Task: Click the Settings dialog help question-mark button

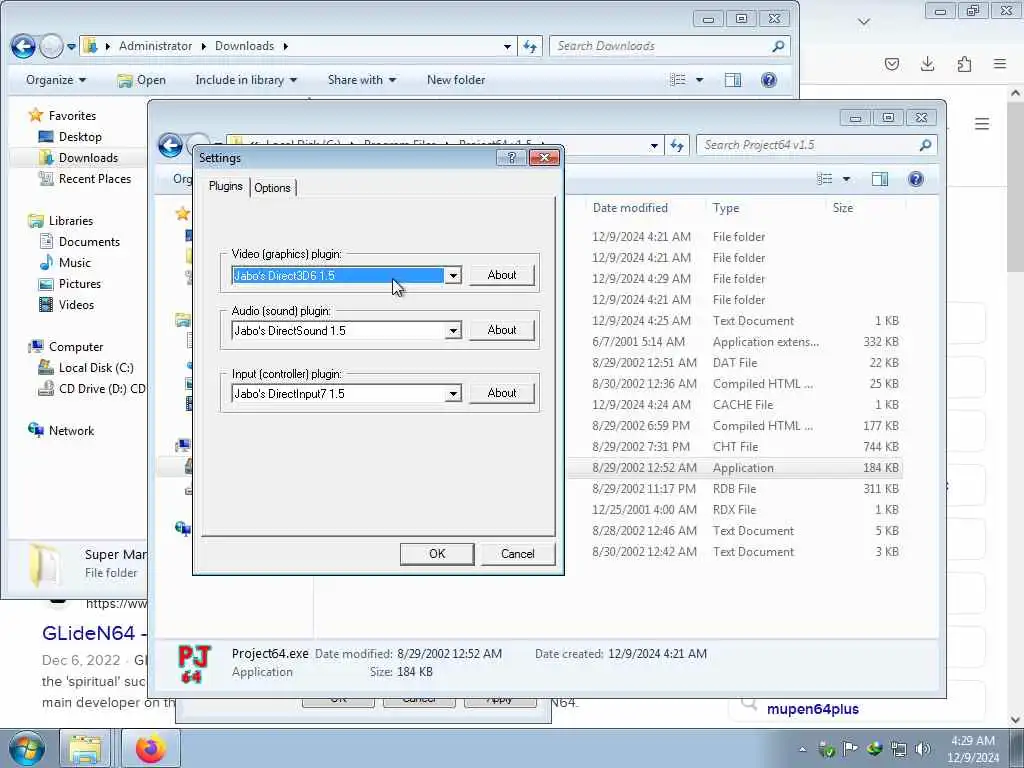Action: [x=511, y=157]
